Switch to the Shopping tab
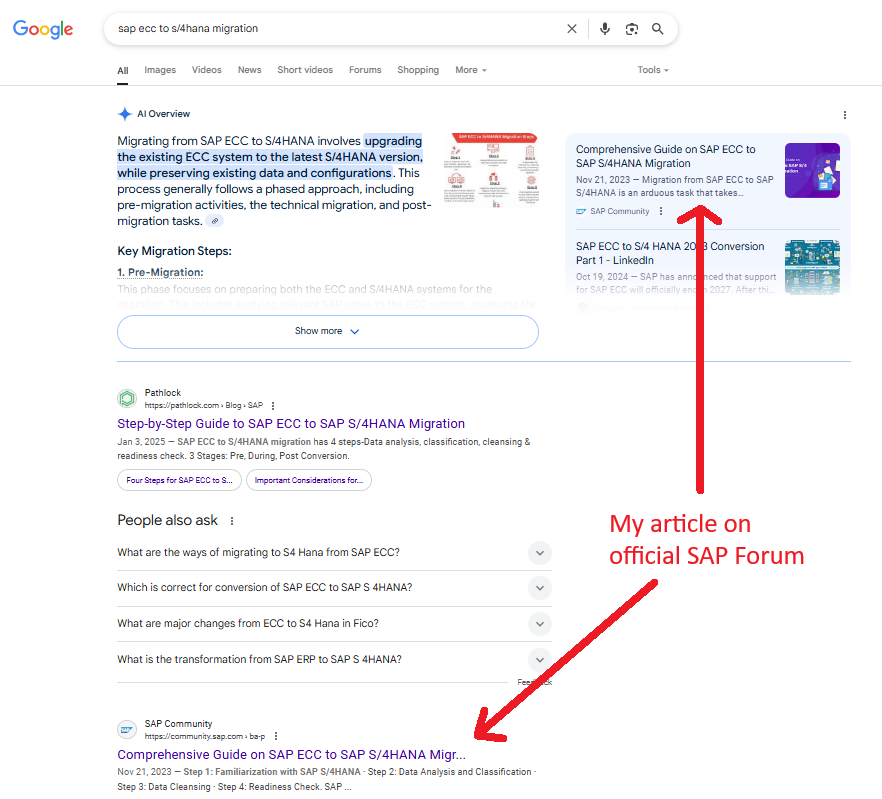 [x=418, y=70]
